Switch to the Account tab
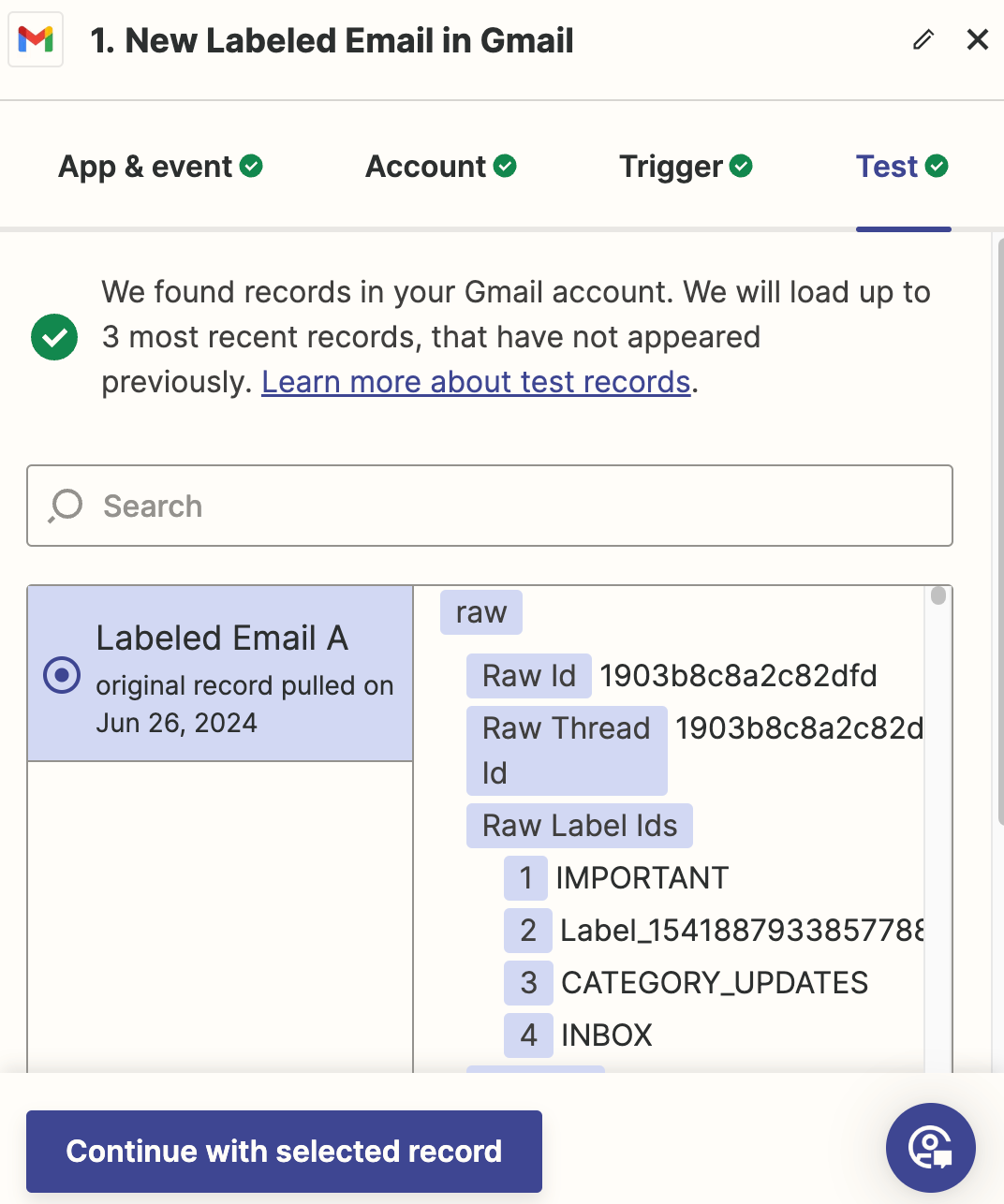 pyautogui.click(x=441, y=167)
